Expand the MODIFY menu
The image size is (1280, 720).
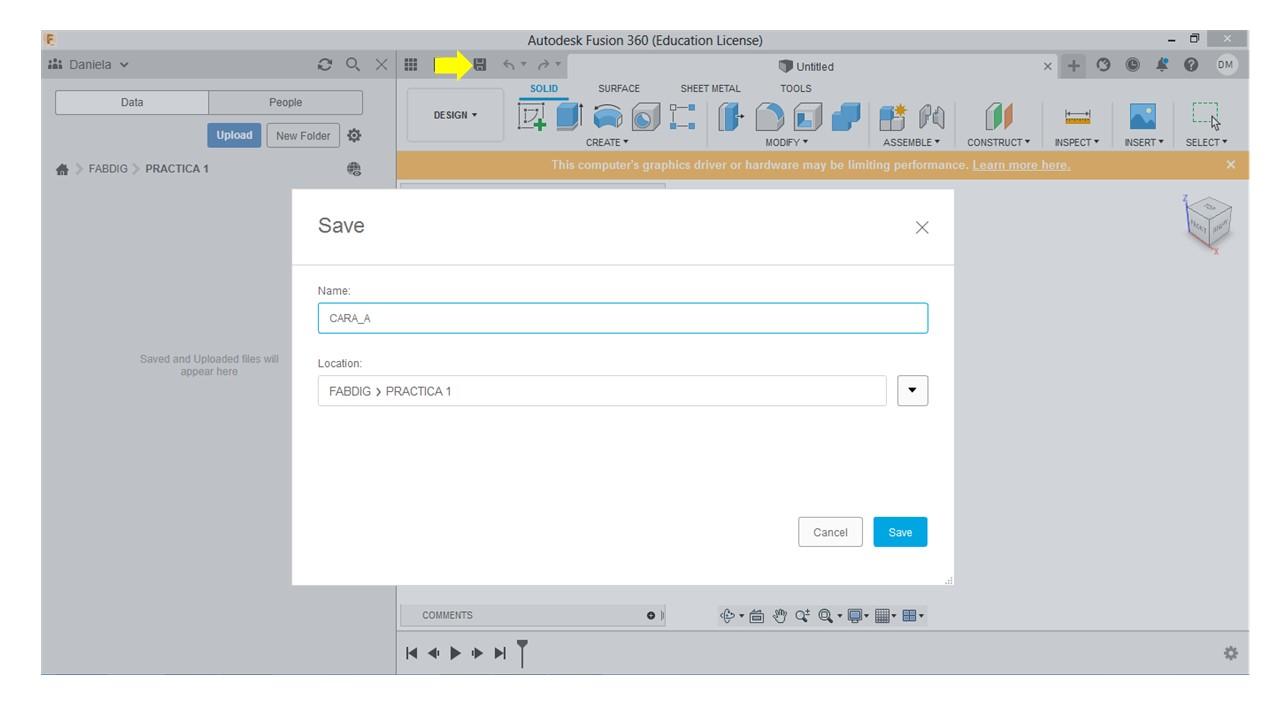[x=787, y=142]
